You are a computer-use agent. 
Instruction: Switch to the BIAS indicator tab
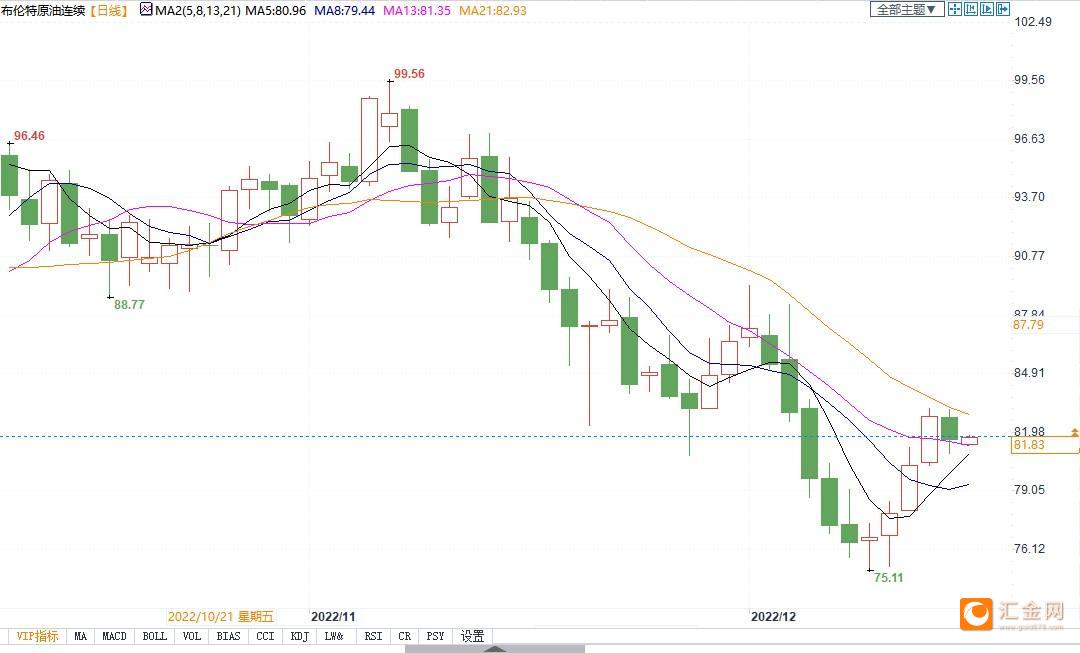point(228,636)
